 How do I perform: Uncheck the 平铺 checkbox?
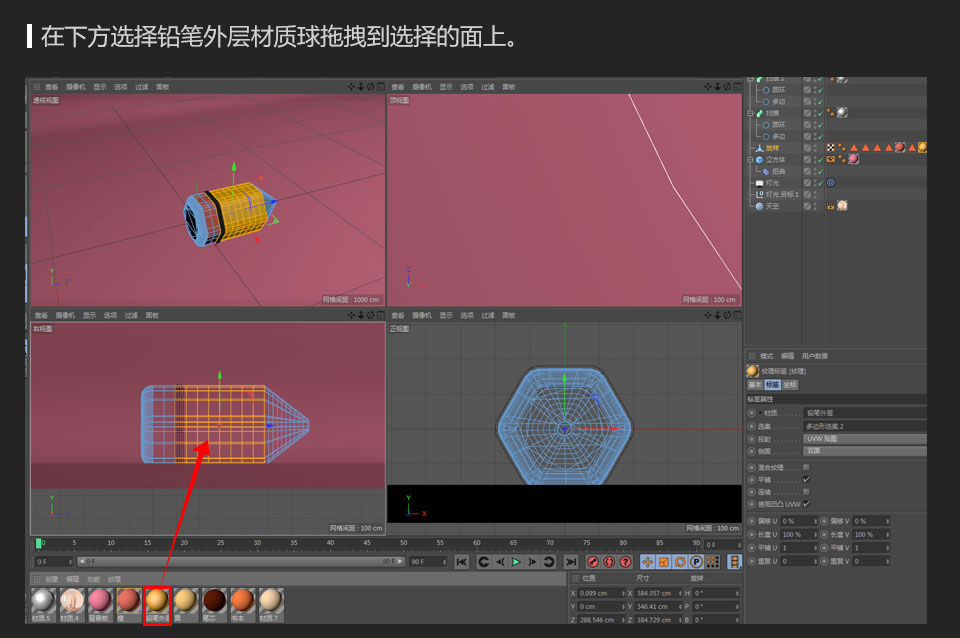tap(805, 479)
